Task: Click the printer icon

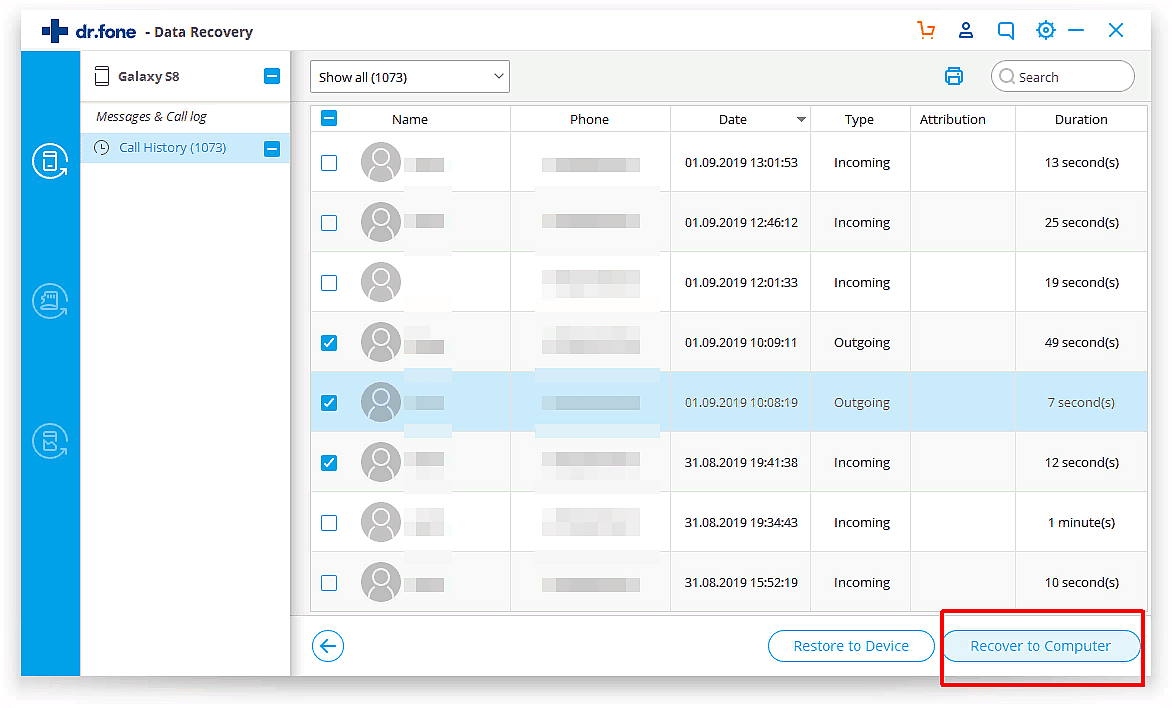Action: pos(954,77)
